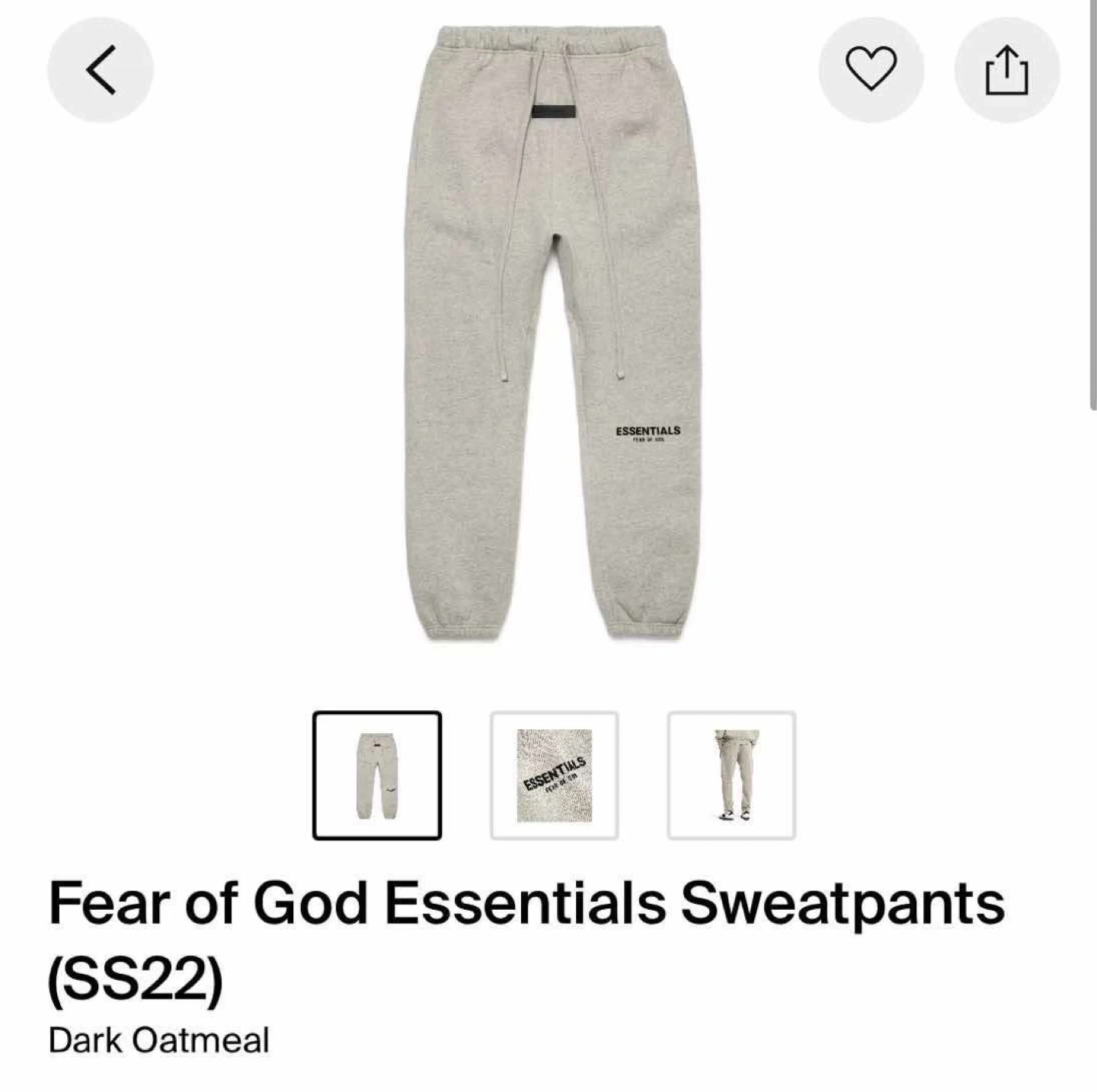Tap the main sweatpants product image
The width and height of the screenshot is (1097, 1092).
point(550,333)
